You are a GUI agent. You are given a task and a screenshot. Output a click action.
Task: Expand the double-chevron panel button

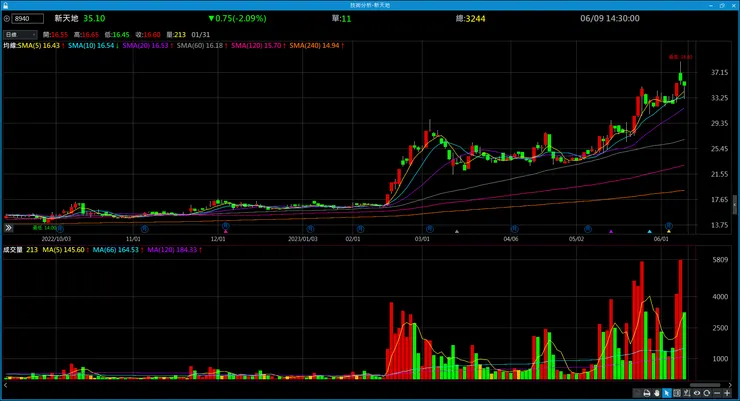8,228
